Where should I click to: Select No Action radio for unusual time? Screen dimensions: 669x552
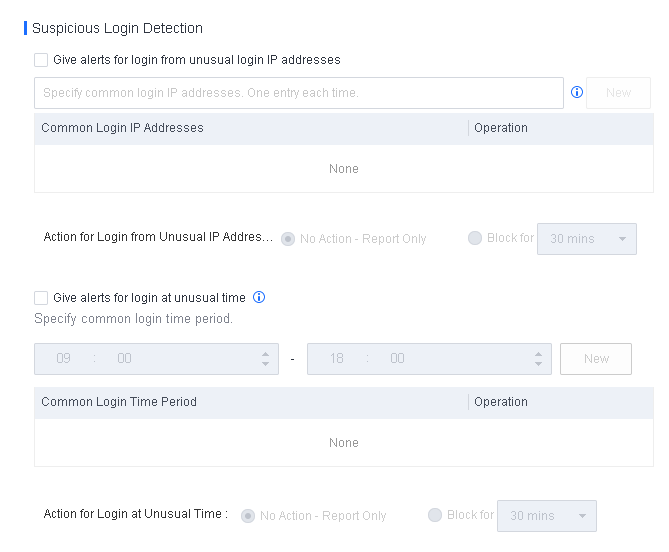point(248,516)
